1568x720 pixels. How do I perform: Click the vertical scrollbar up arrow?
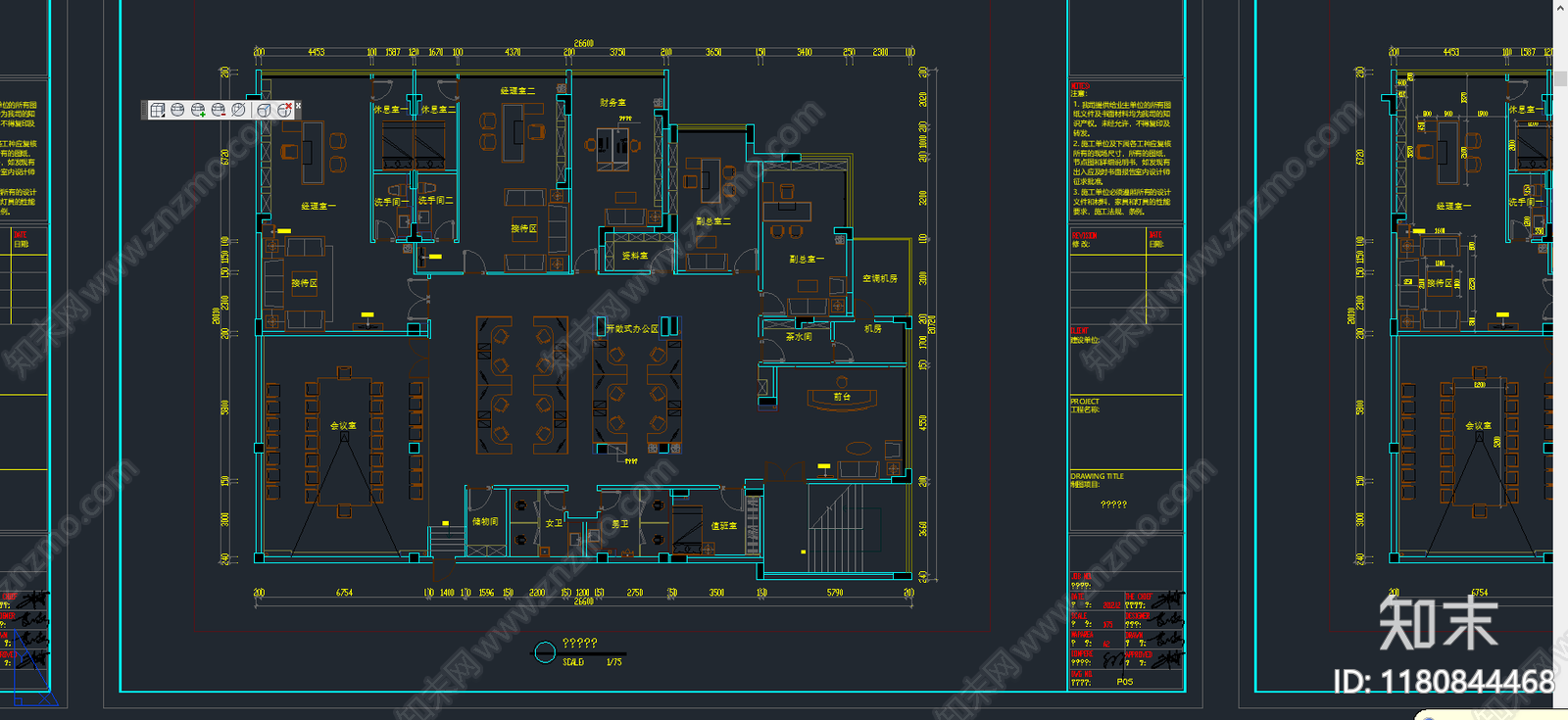pos(1560,7)
